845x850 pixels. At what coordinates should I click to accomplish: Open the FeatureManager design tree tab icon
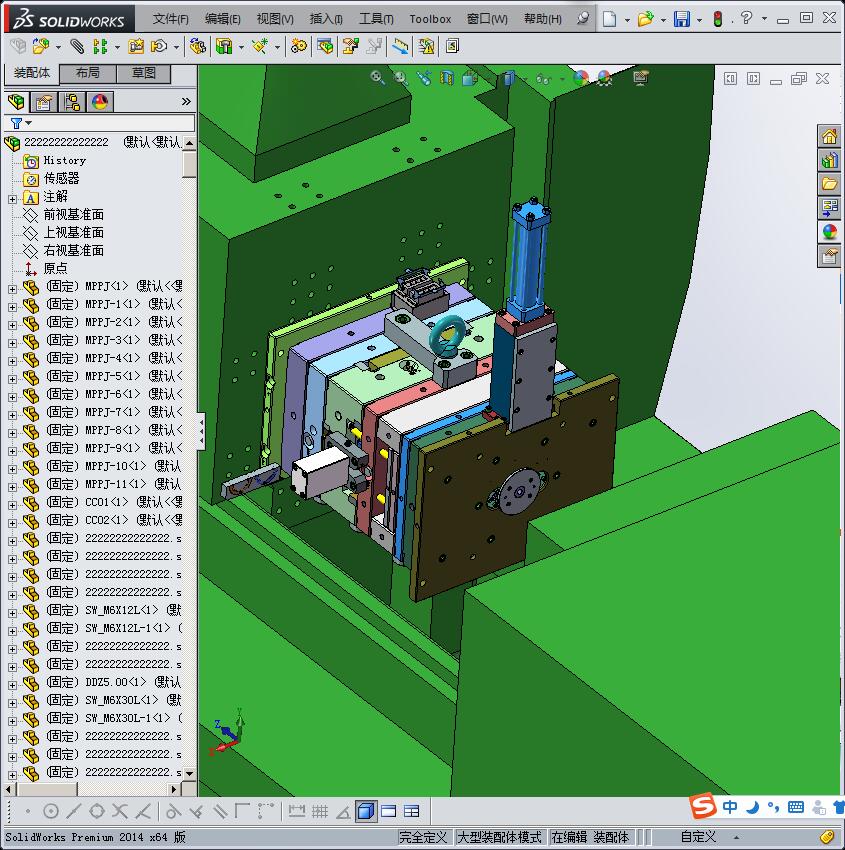[x=16, y=101]
